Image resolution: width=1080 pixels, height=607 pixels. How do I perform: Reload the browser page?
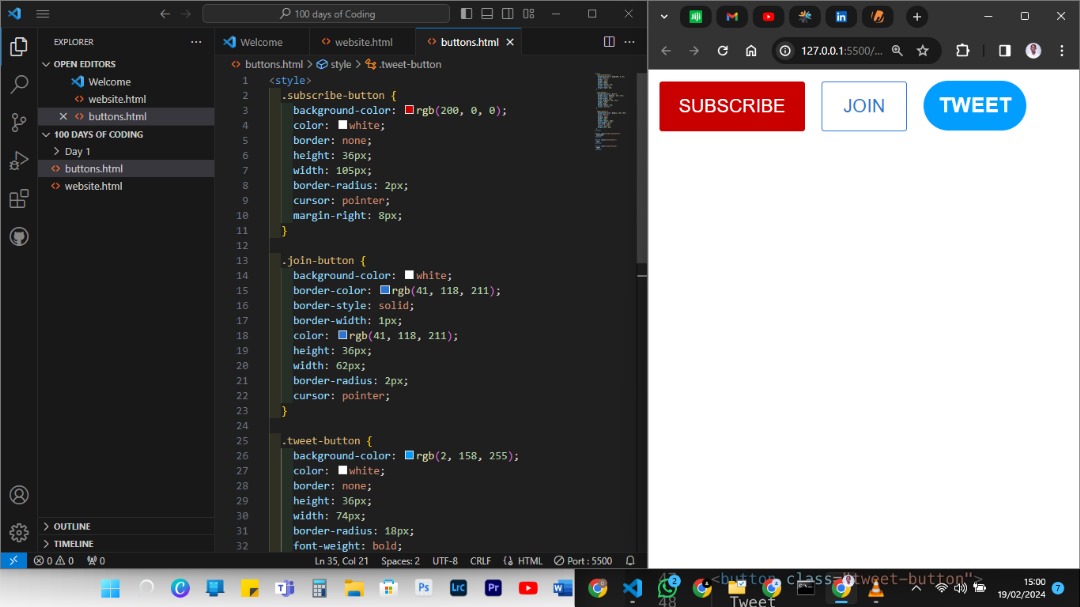pyautogui.click(x=723, y=50)
